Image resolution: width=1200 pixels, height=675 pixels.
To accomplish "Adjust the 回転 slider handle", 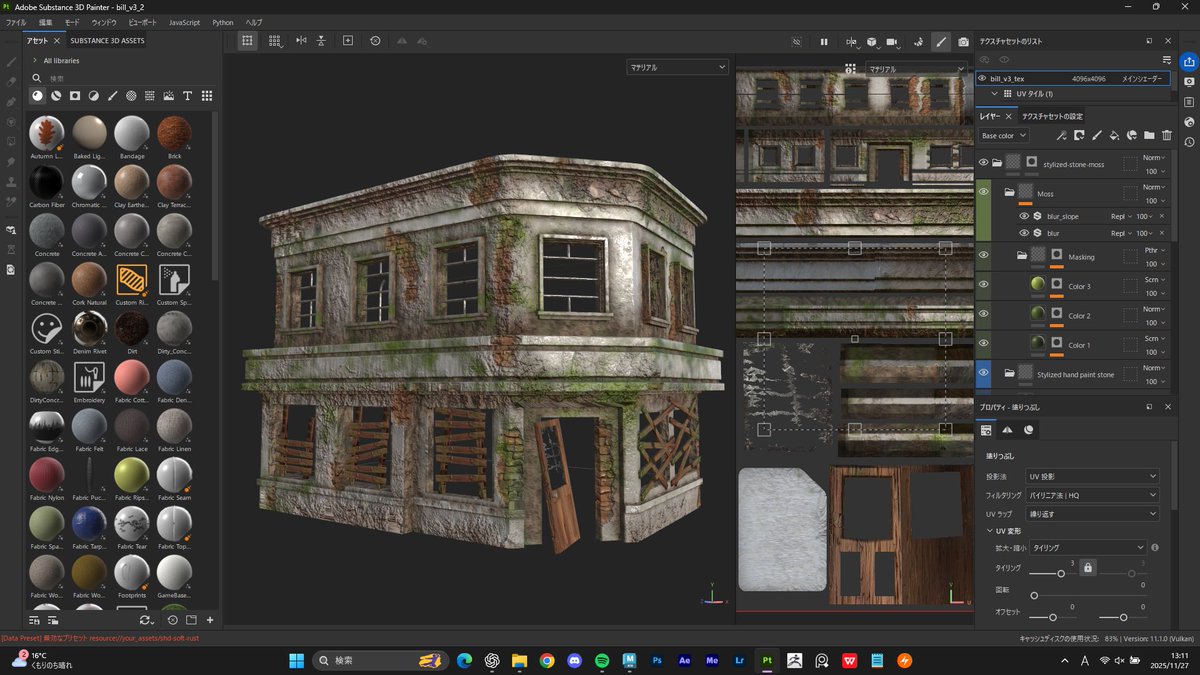I will (x=1034, y=595).
